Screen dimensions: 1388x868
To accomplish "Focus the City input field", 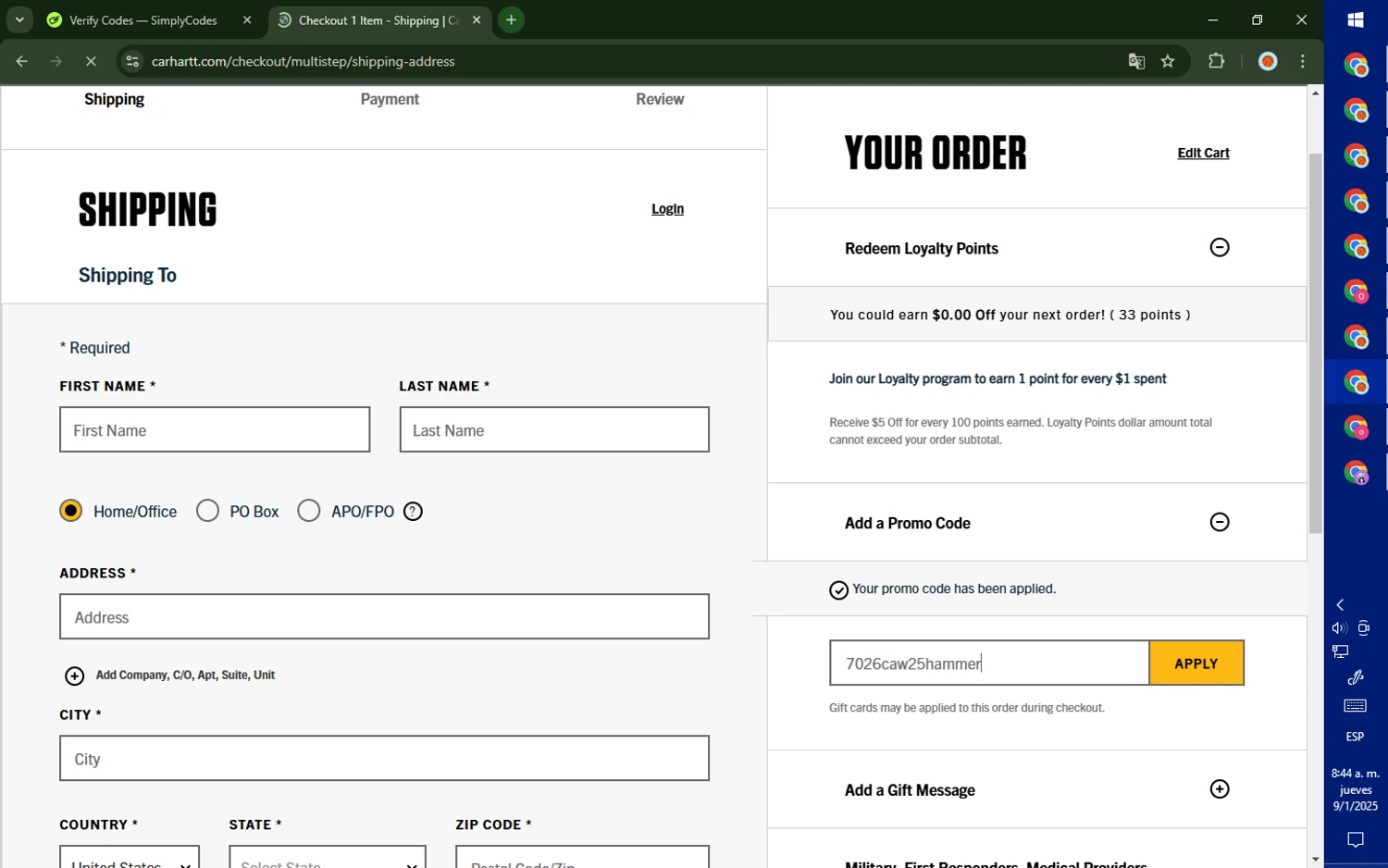I will pyautogui.click(x=384, y=758).
